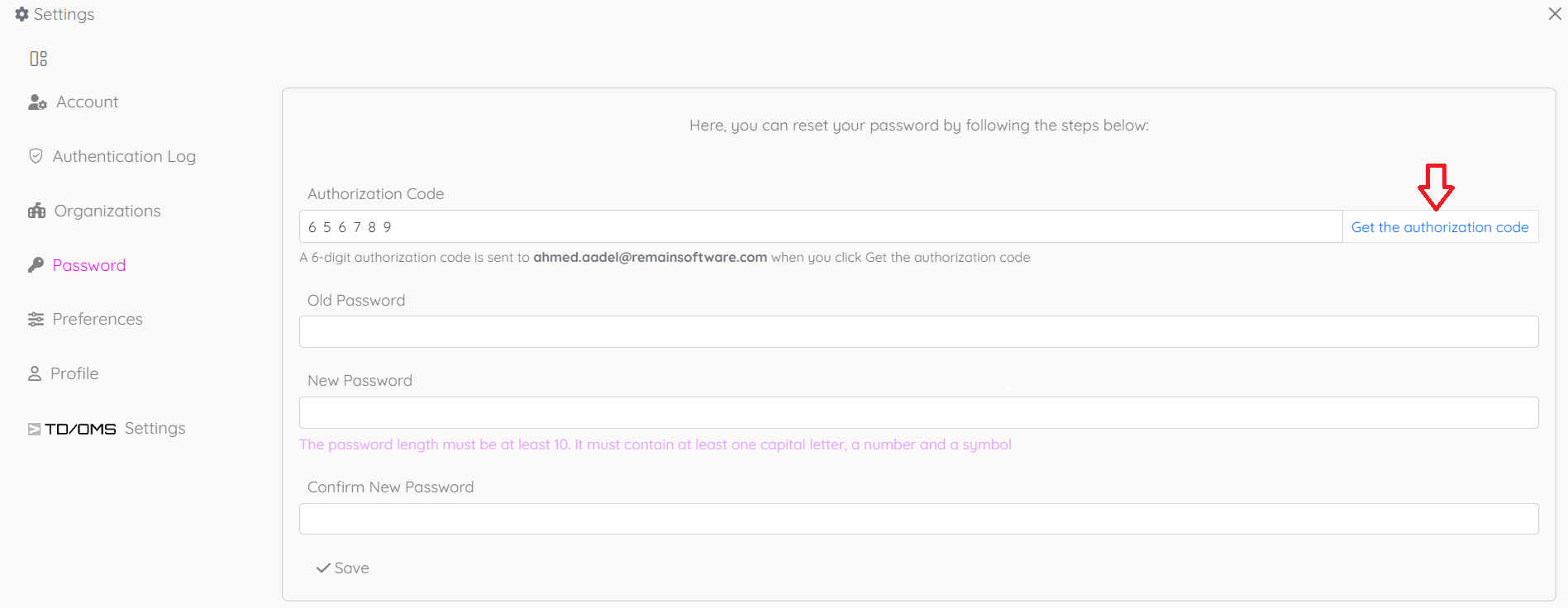Click into the Old Password field

click(917, 332)
